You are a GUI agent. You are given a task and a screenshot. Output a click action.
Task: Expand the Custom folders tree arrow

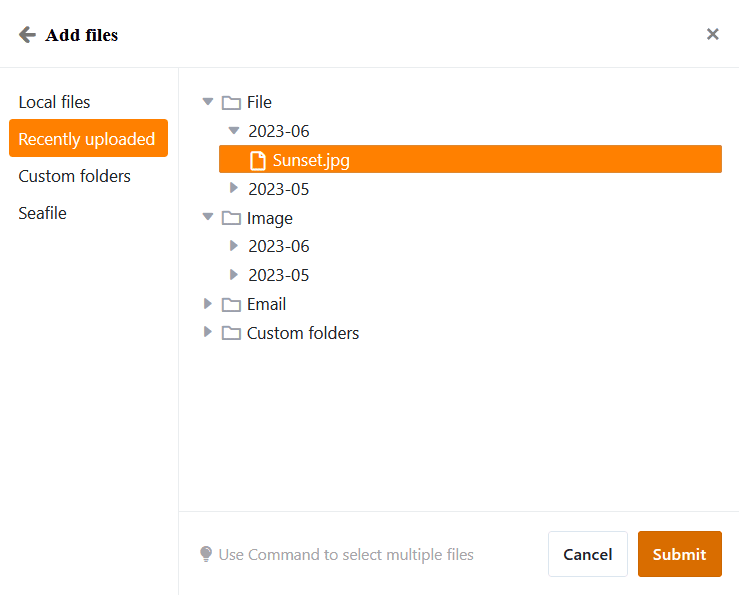pyautogui.click(x=208, y=332)
